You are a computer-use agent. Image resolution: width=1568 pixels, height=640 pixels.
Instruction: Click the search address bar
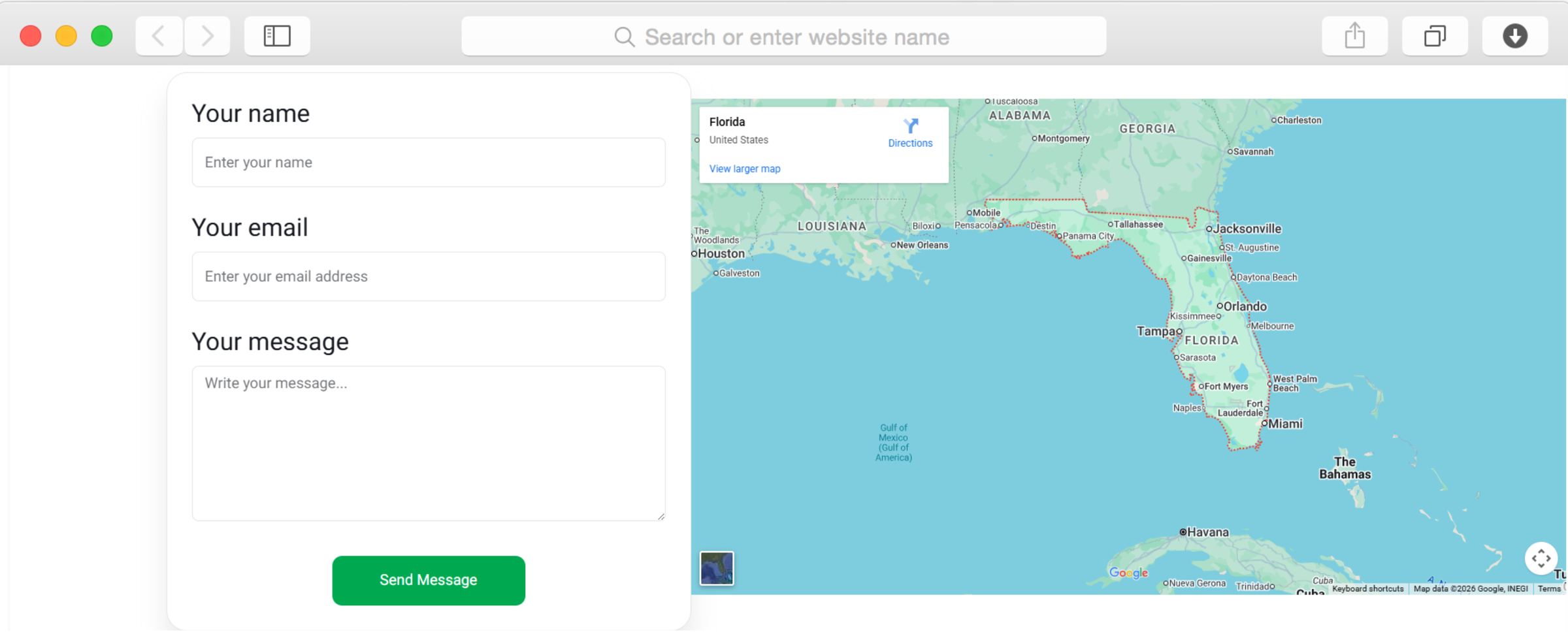coord(796,37)
